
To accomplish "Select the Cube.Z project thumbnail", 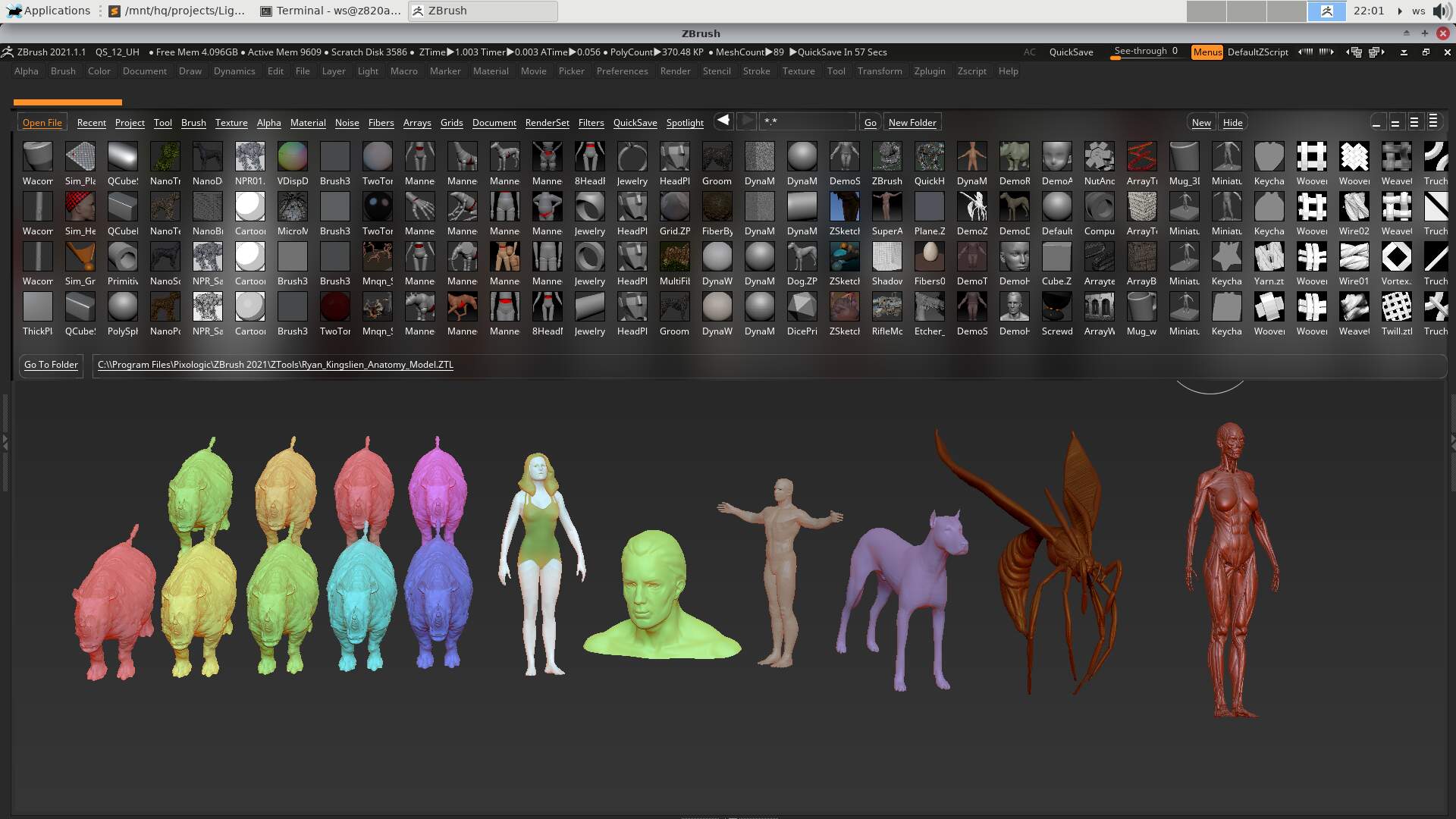I will (x=1056, y=256).
